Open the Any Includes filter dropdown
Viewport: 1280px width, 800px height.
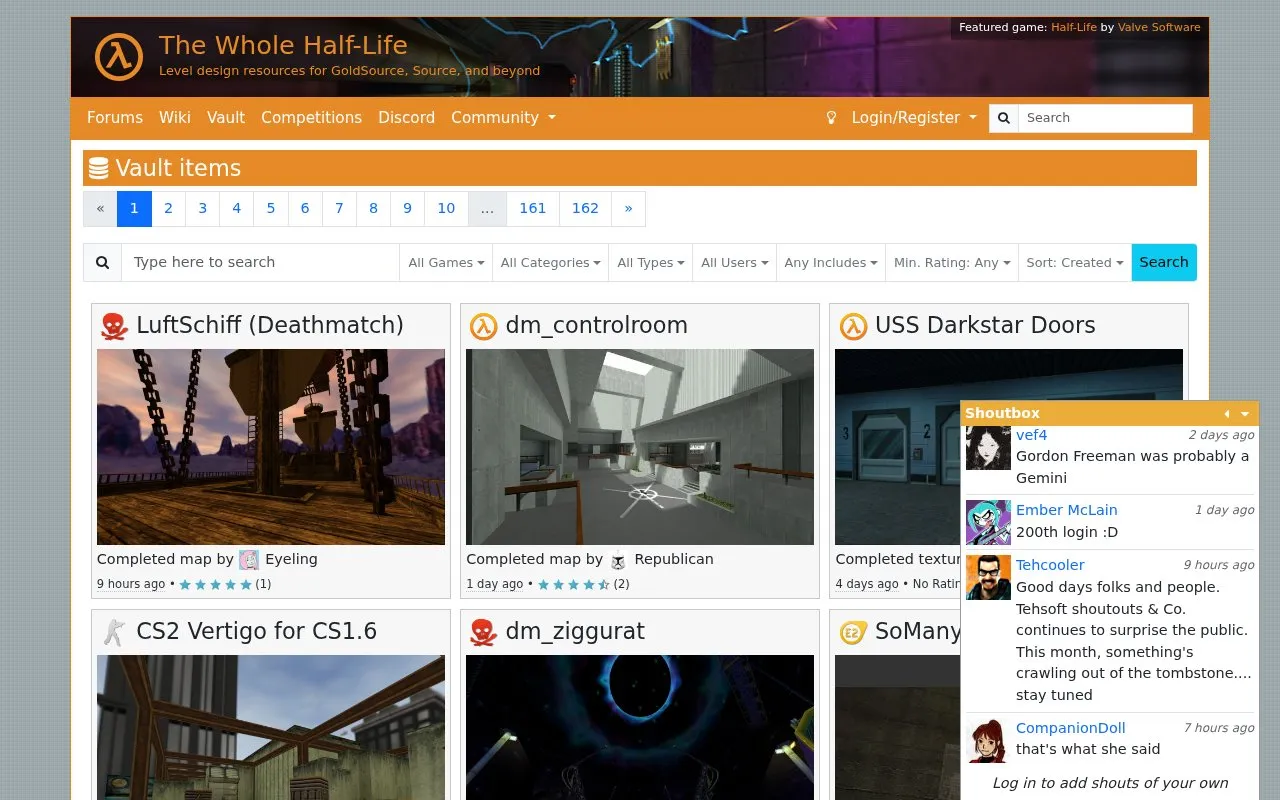831,263
